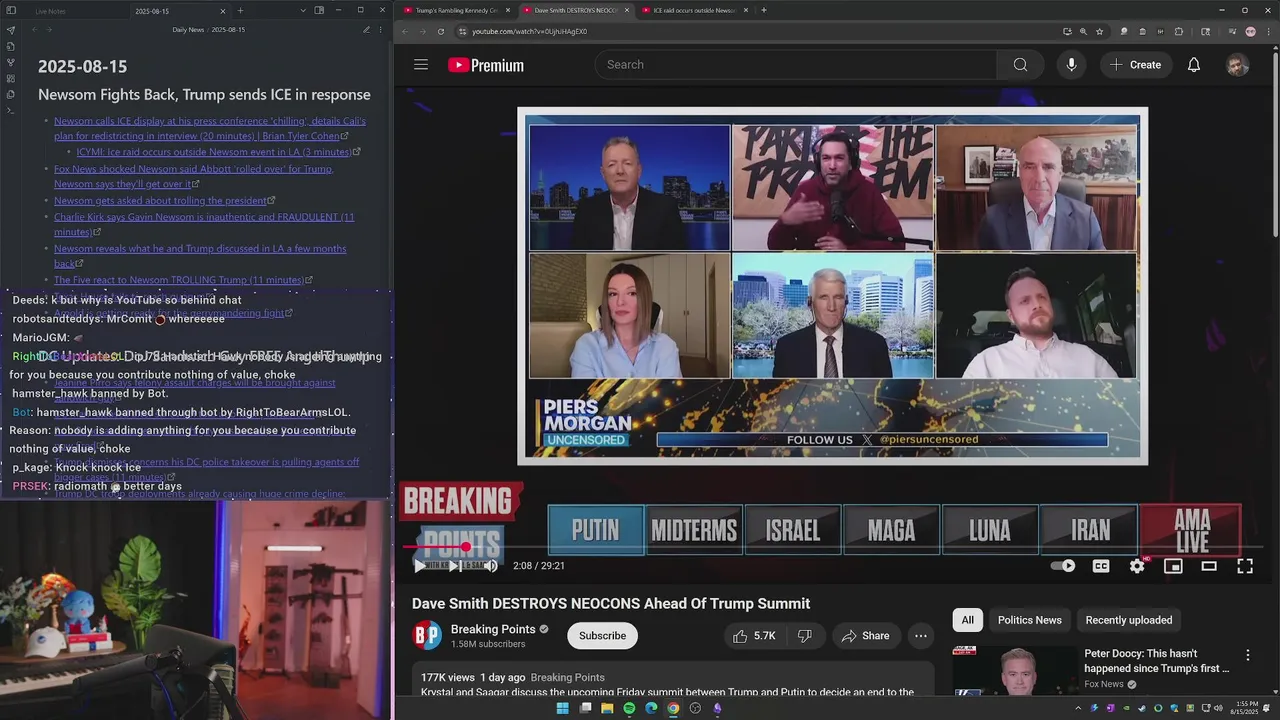Open the YouTube hamburger guide menu
Image resolution: width=1280 pixels, height=720 pixels.
click(421, 65)
